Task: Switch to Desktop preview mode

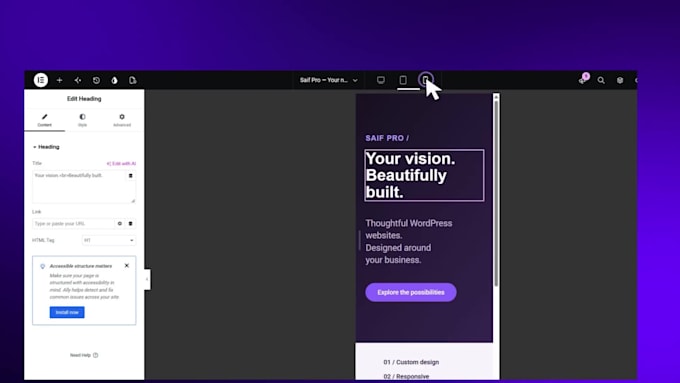Action: tap(381, 80)
